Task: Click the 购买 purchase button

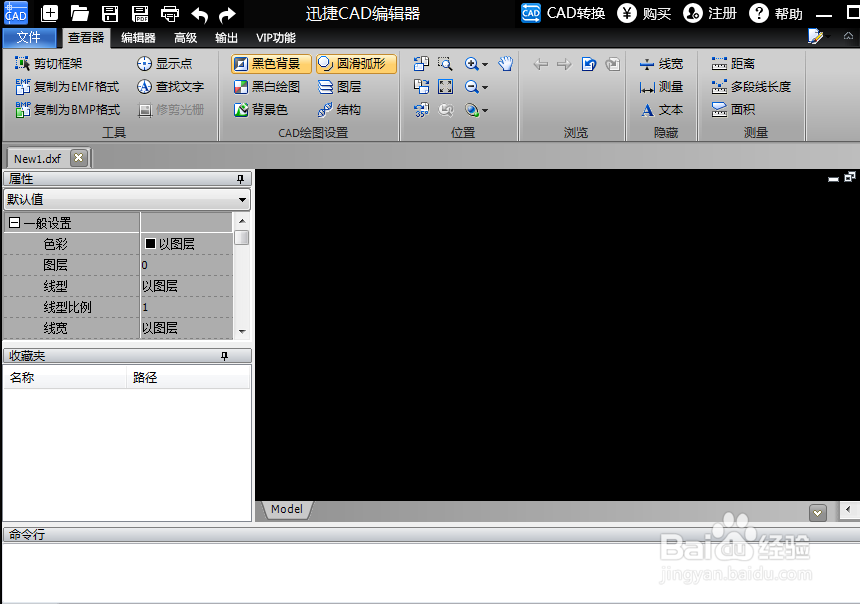Action: tap(644, 13)
